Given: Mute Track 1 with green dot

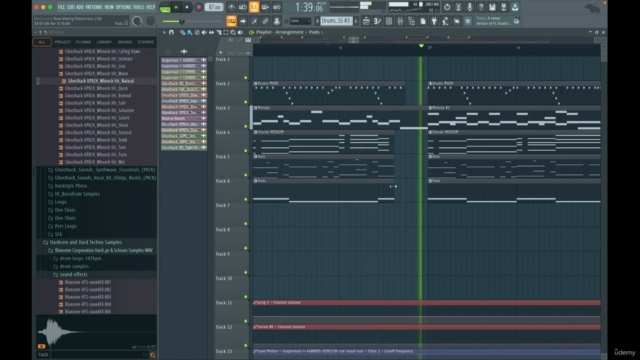Looking at the screenshot, I should click(246, 78).
